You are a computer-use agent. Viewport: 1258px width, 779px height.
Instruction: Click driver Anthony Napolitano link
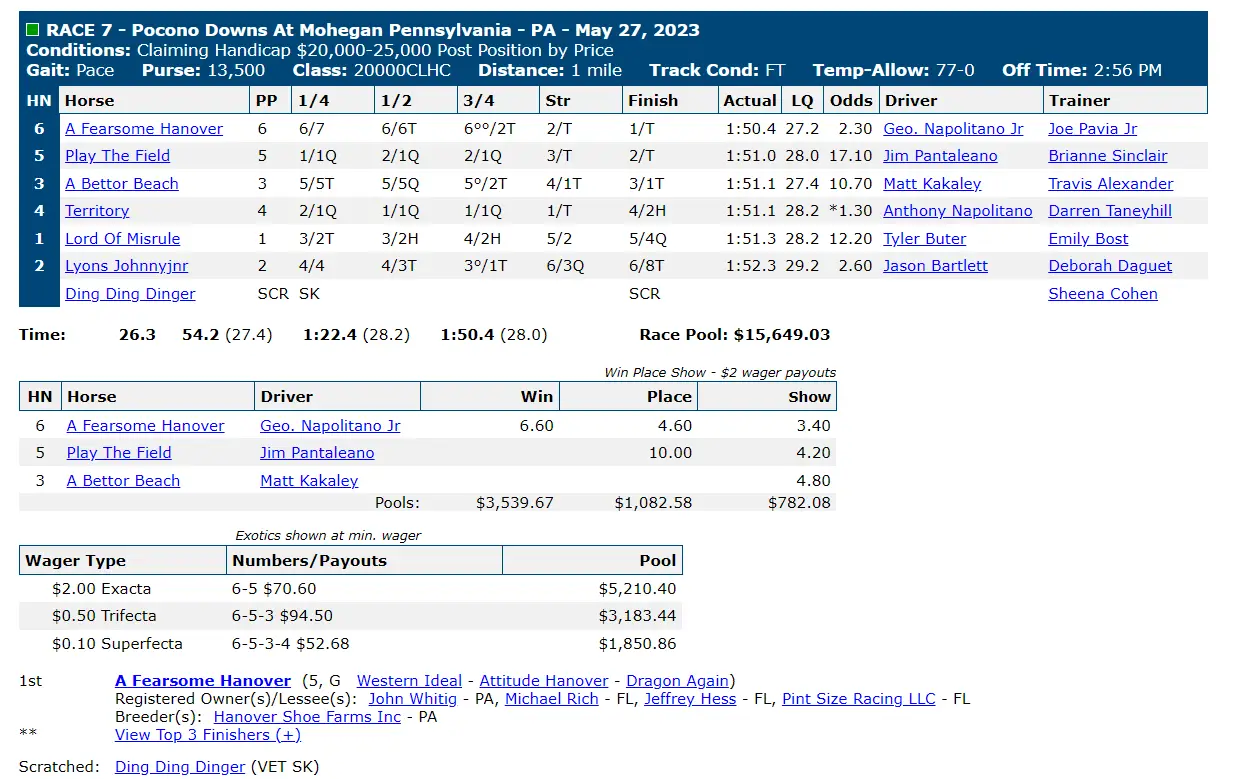957,211
